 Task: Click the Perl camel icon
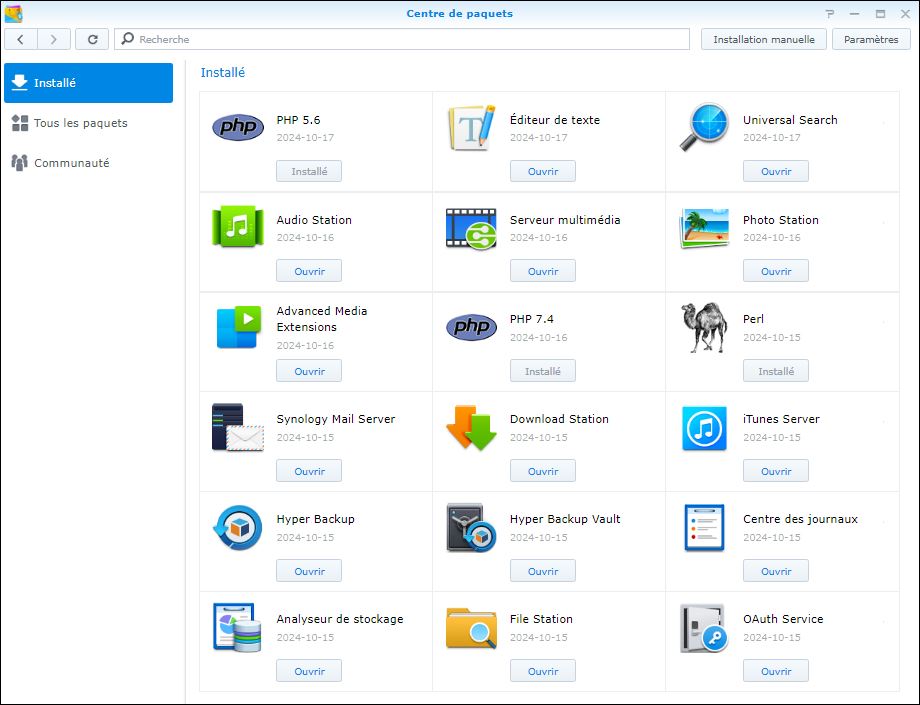pyautogui.click(x=704, y=327)
